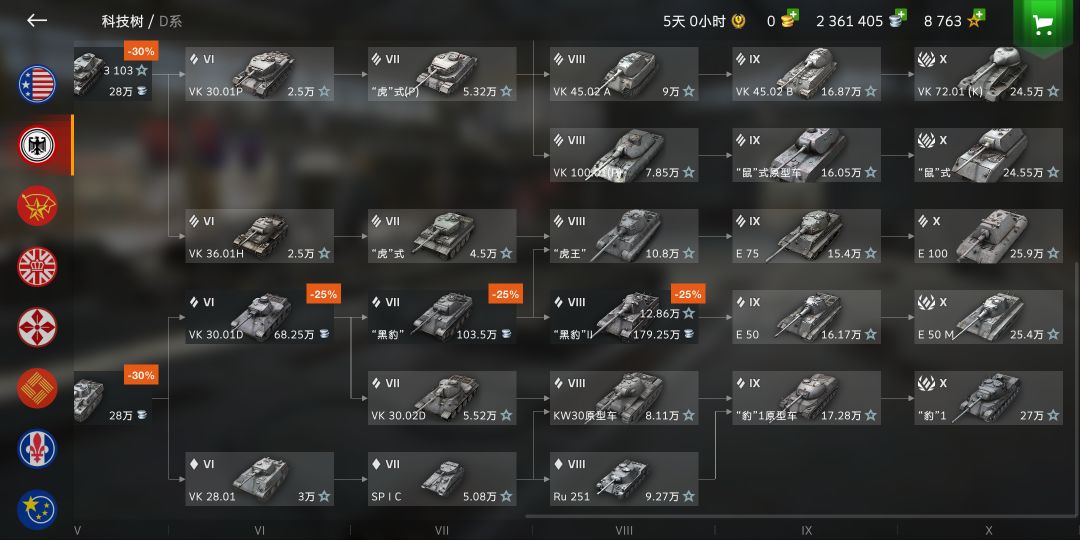Image resolution: width=1080 pixels, height=540 pixels.
Task: Select the Japanese nation emblem icon
Action: (37, 327)
